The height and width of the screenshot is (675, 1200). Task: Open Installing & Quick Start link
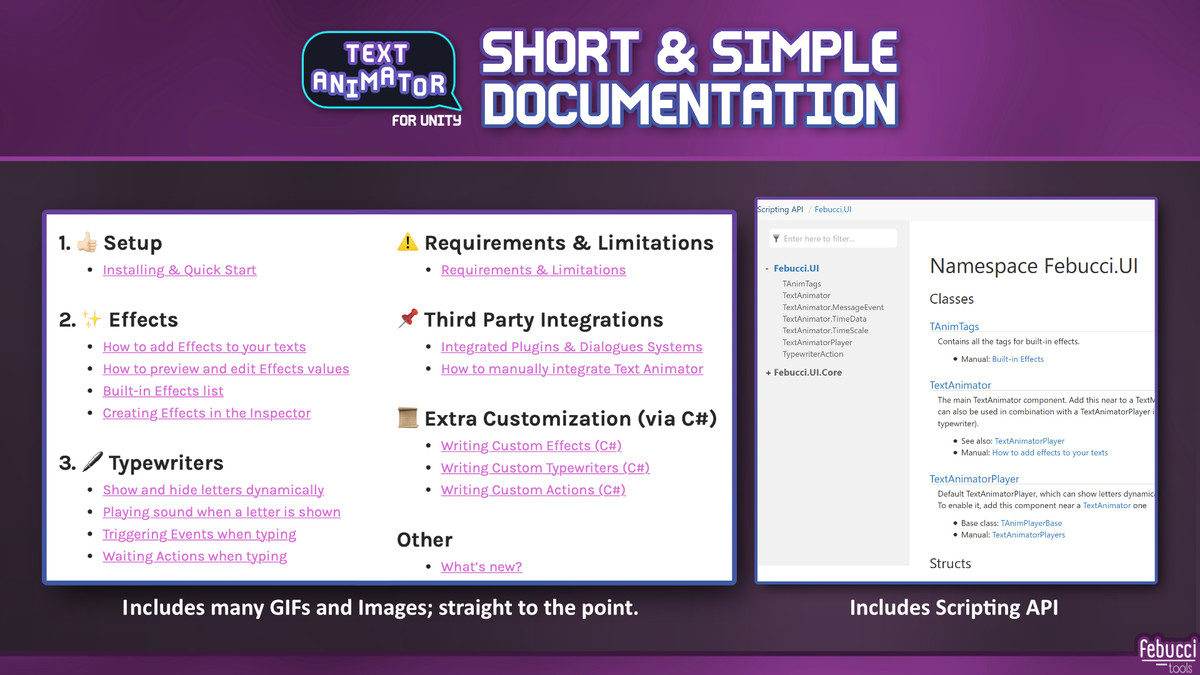(180, 270)
